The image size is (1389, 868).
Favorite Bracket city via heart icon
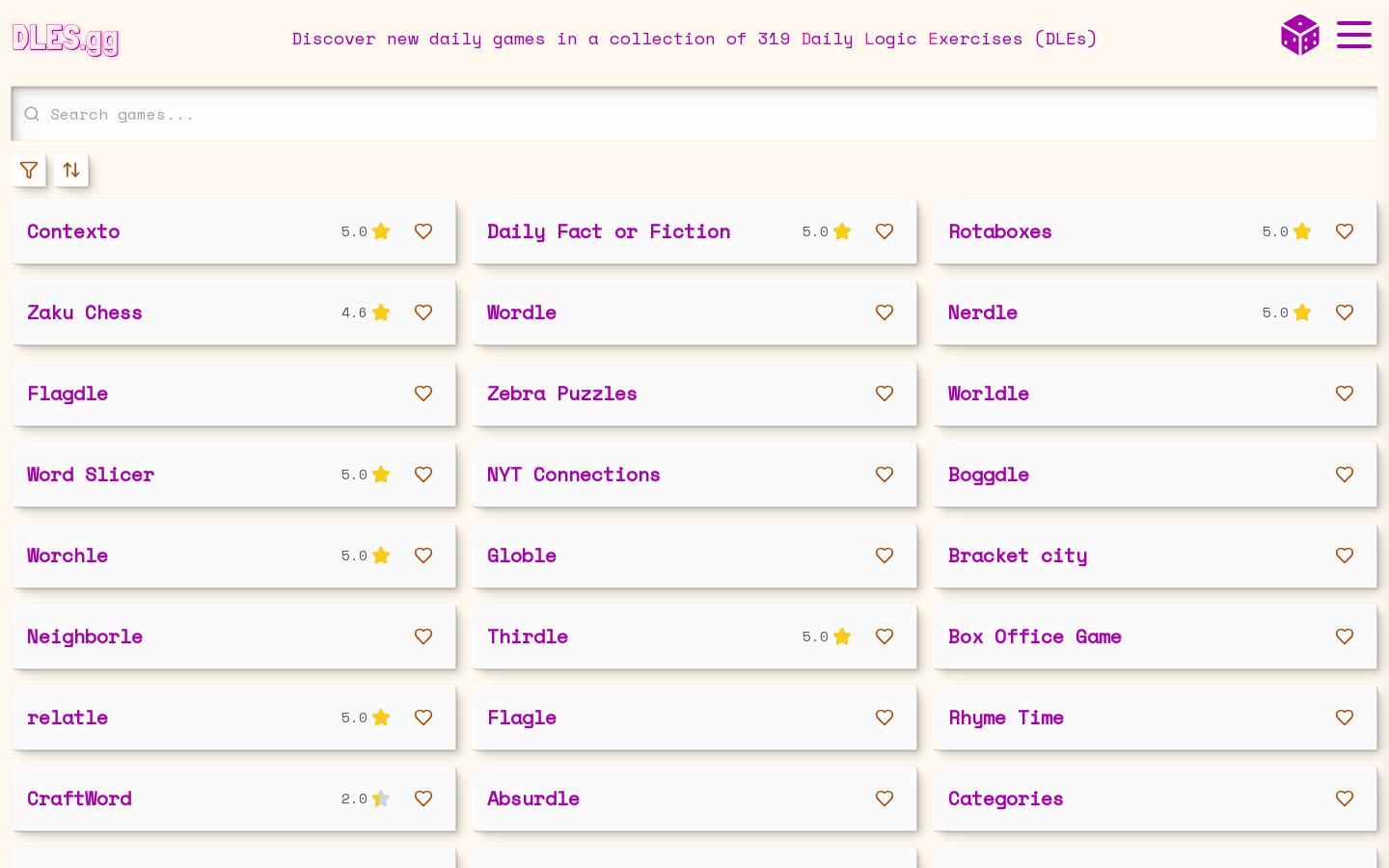click(1345, 556)
